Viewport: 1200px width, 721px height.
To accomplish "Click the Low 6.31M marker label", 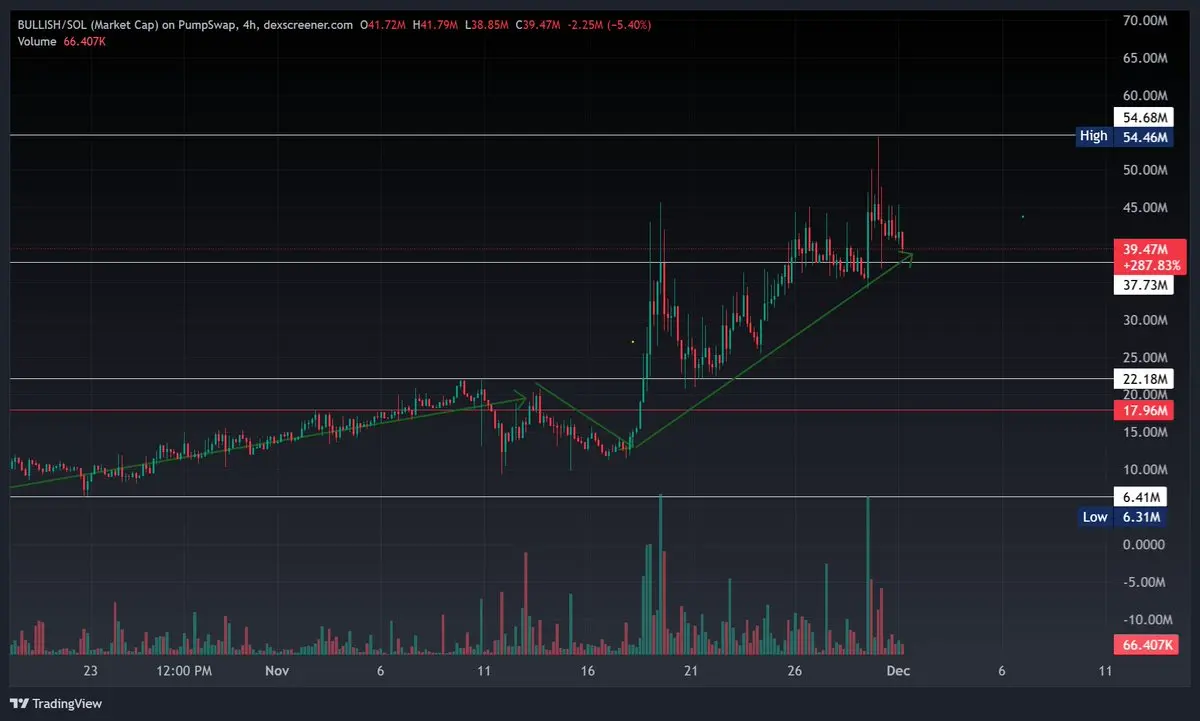I will (1123, 517).
